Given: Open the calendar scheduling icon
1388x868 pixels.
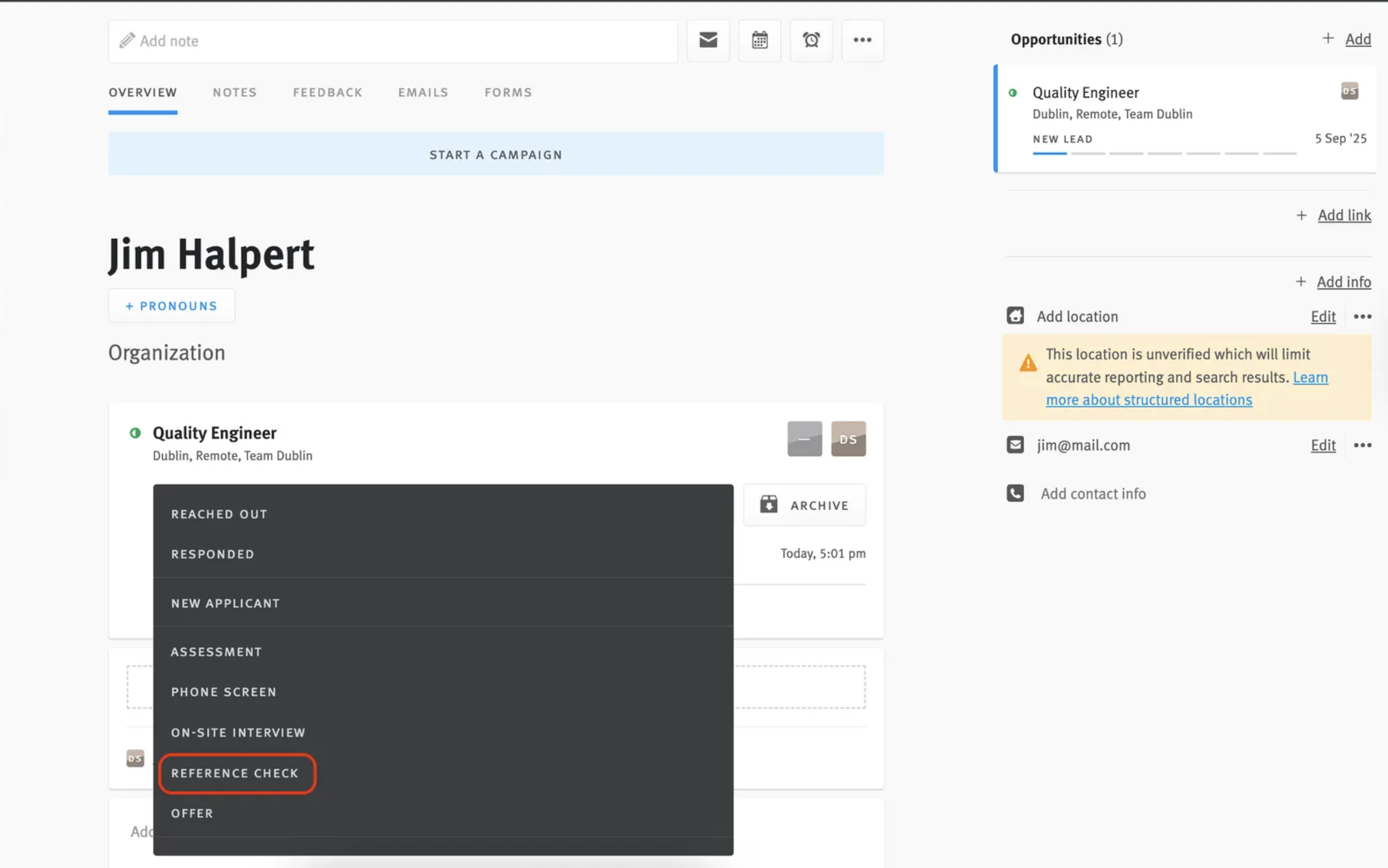Looking at the screenshot, I should coord(759,40).
